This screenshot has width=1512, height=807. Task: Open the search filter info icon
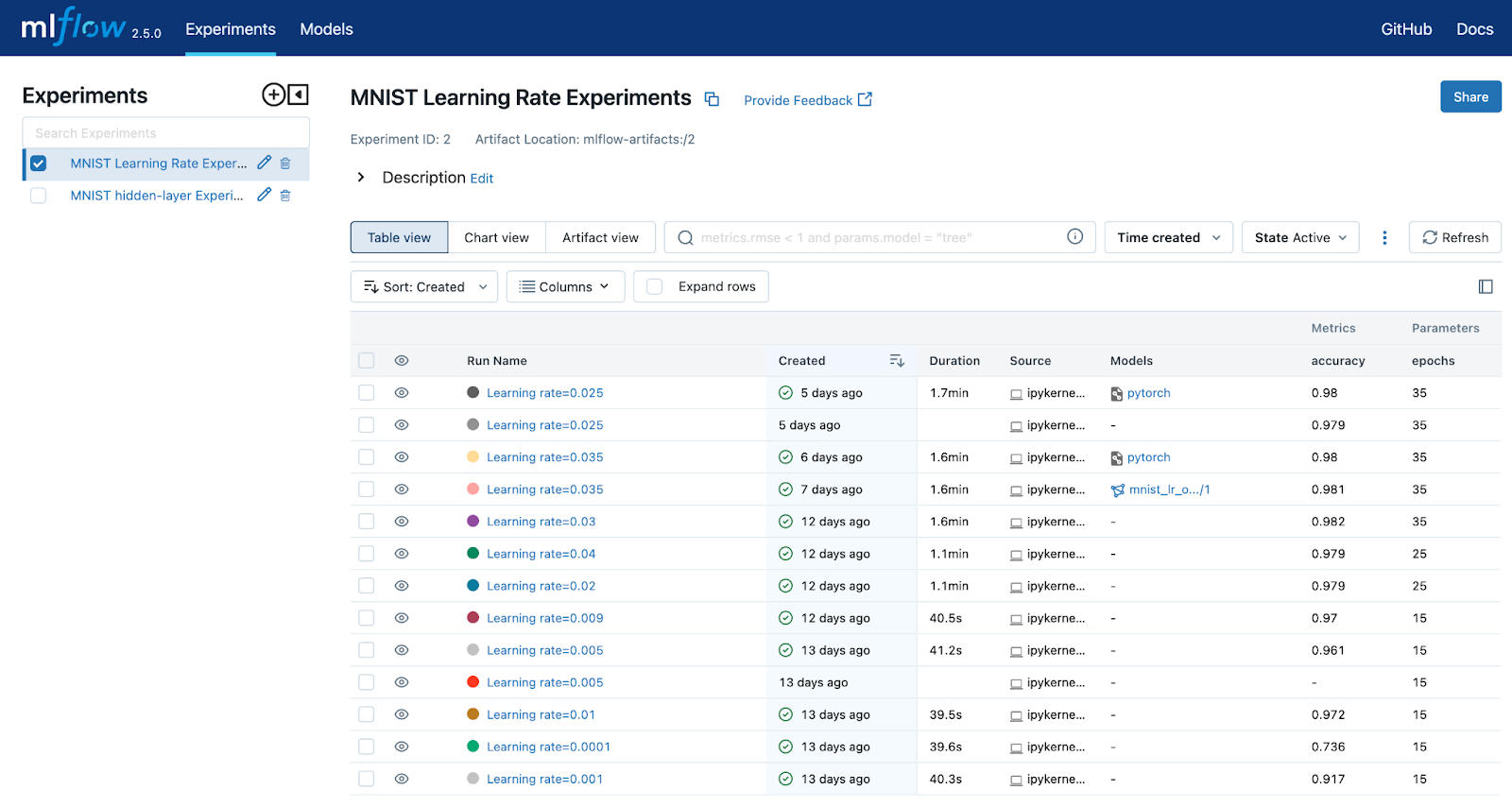pos(1074,237)
